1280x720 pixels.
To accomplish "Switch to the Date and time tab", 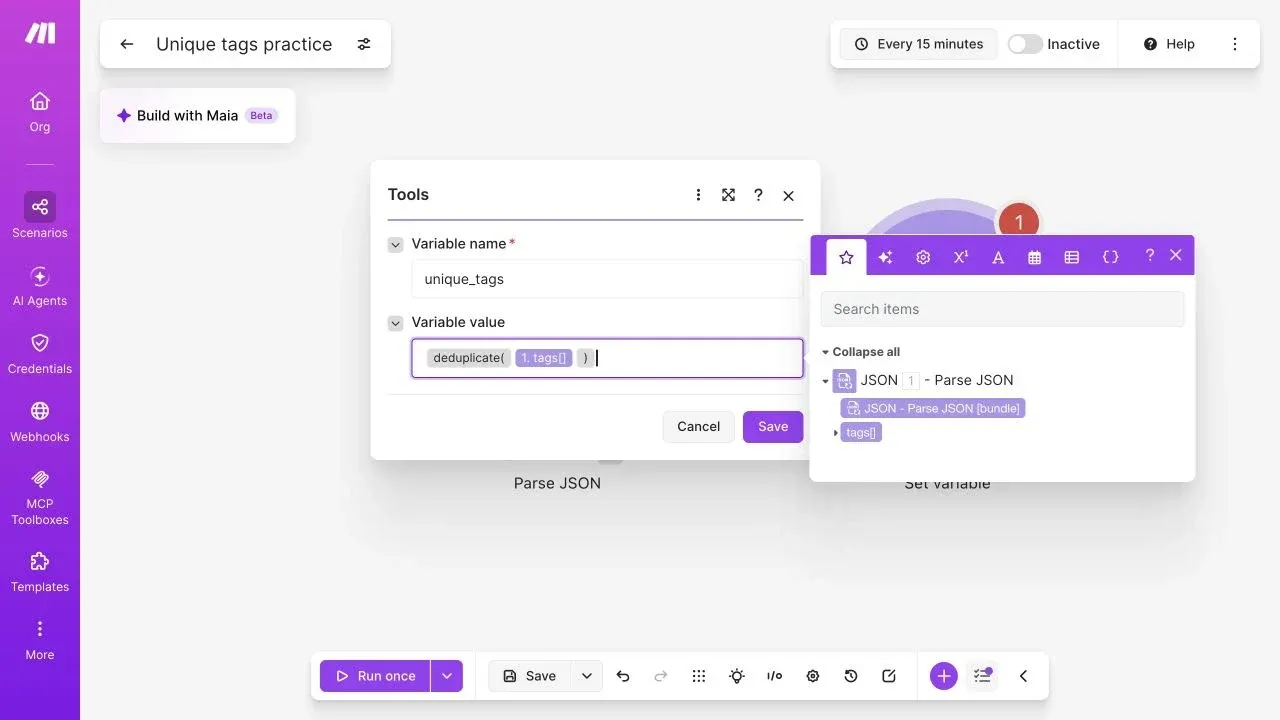I will click(x=1035, y=257).
